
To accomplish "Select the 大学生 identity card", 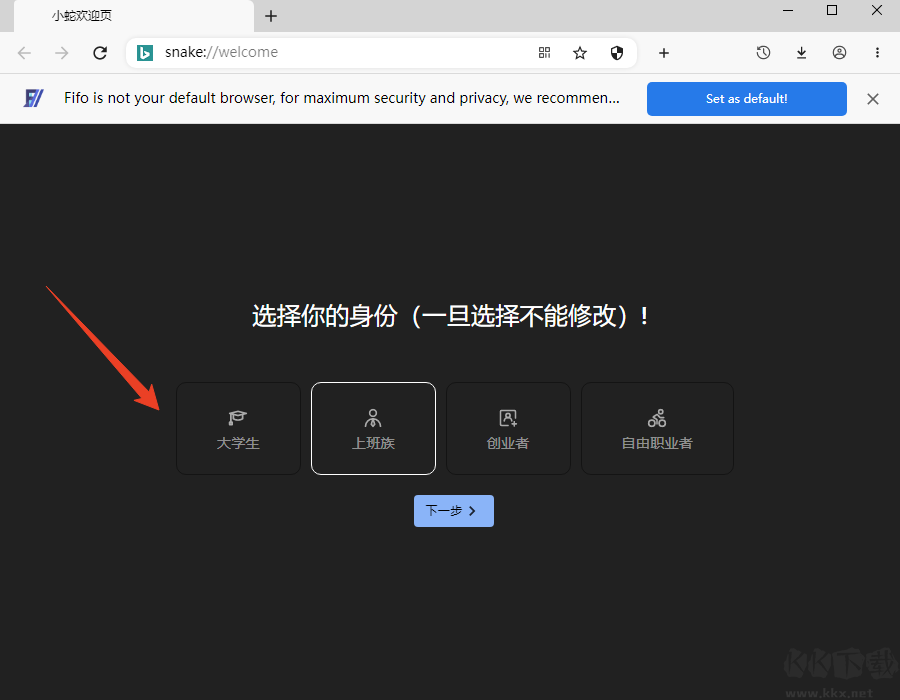I will (x=238, y=428).
